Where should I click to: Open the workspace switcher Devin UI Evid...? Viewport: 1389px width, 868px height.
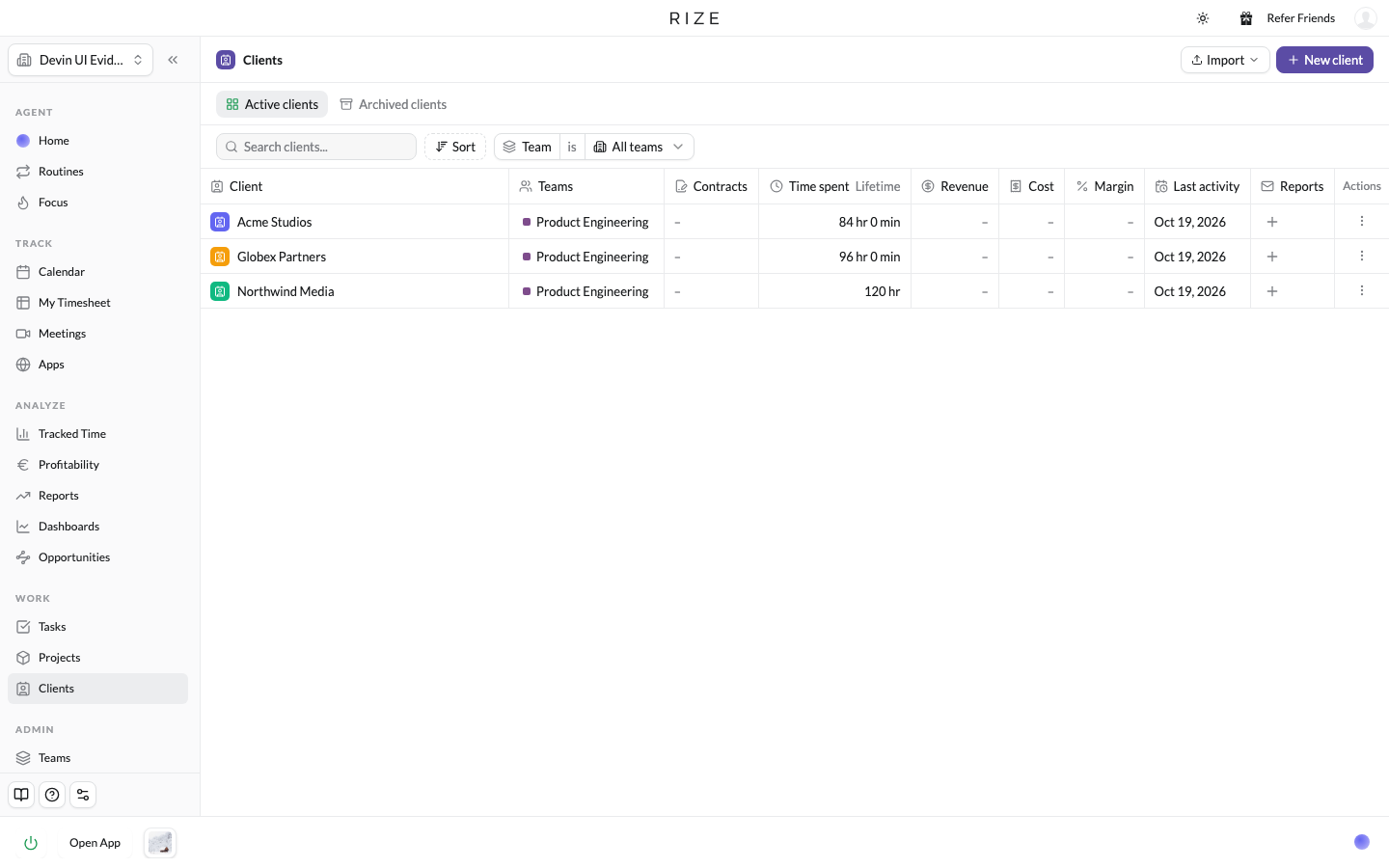point(81,60)
